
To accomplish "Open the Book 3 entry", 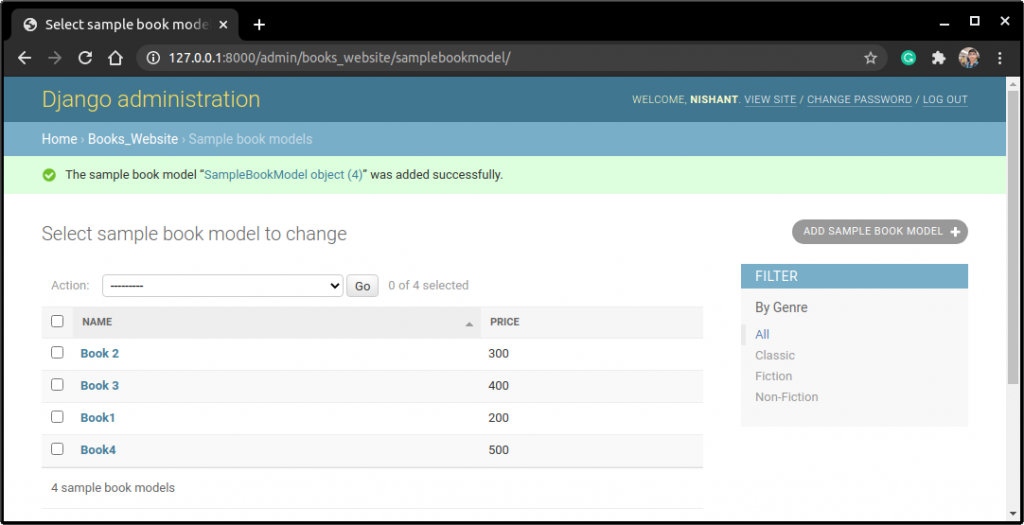I will tap(99, 385).
